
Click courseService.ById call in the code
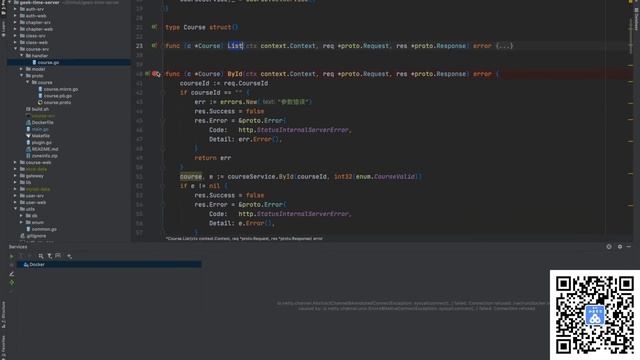[260, 177]
